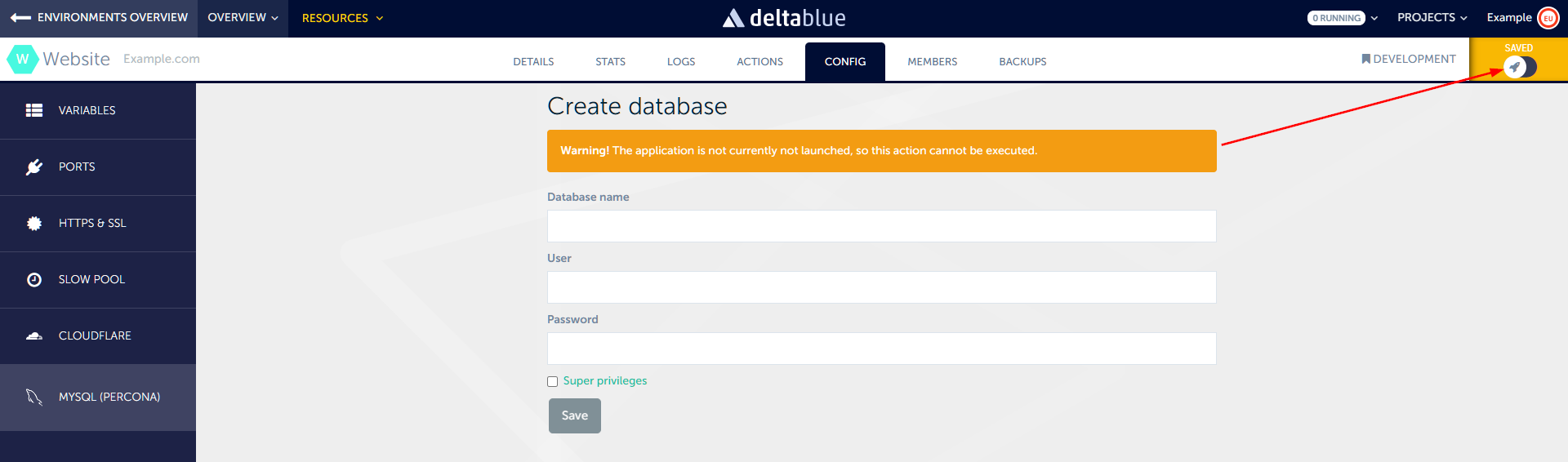Open the Overview dropdown menu
Screen dimensions: 1568x462
tap(243, 18)
